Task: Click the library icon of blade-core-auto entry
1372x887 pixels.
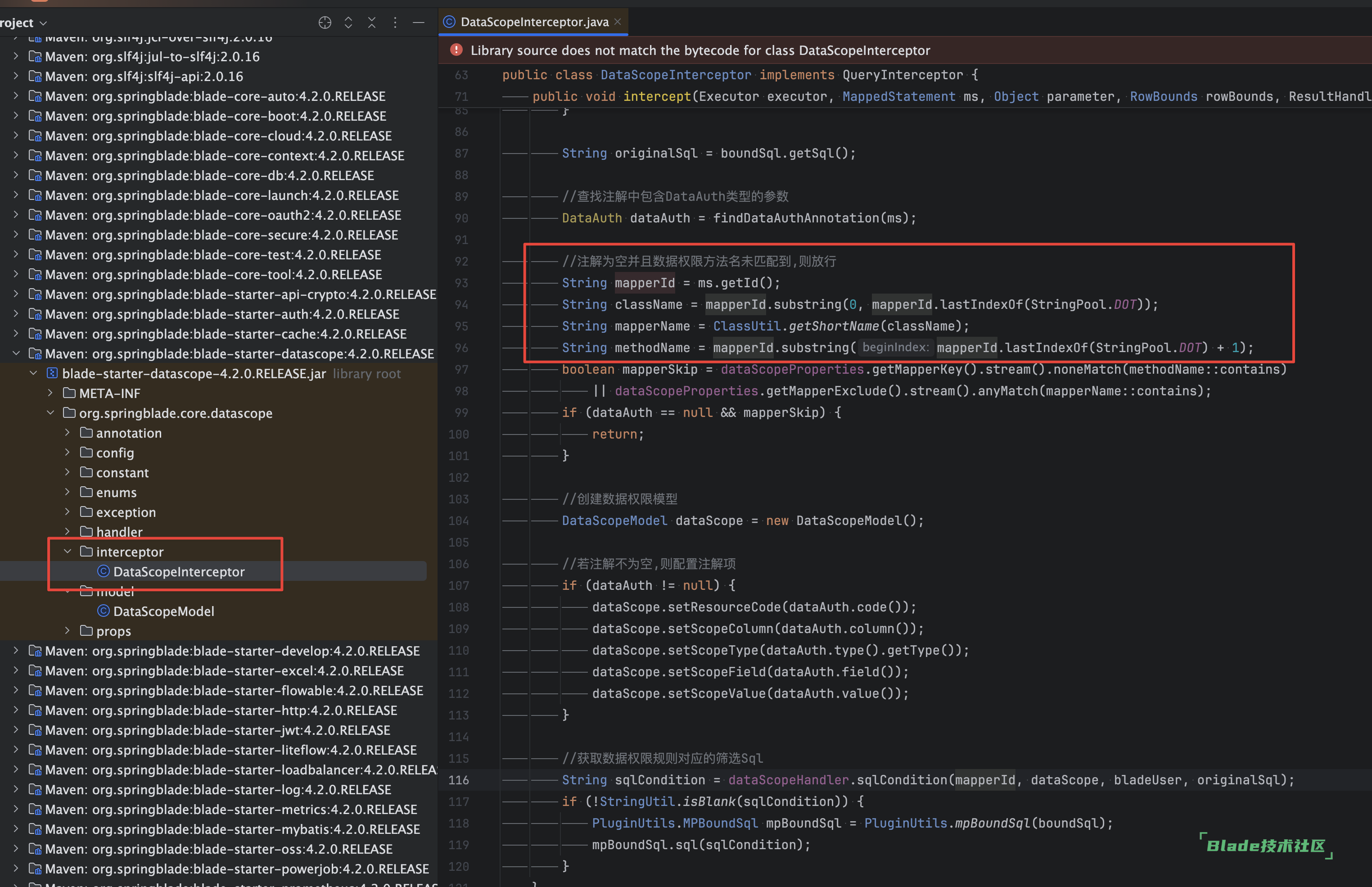Action: [x=35, y=96]
